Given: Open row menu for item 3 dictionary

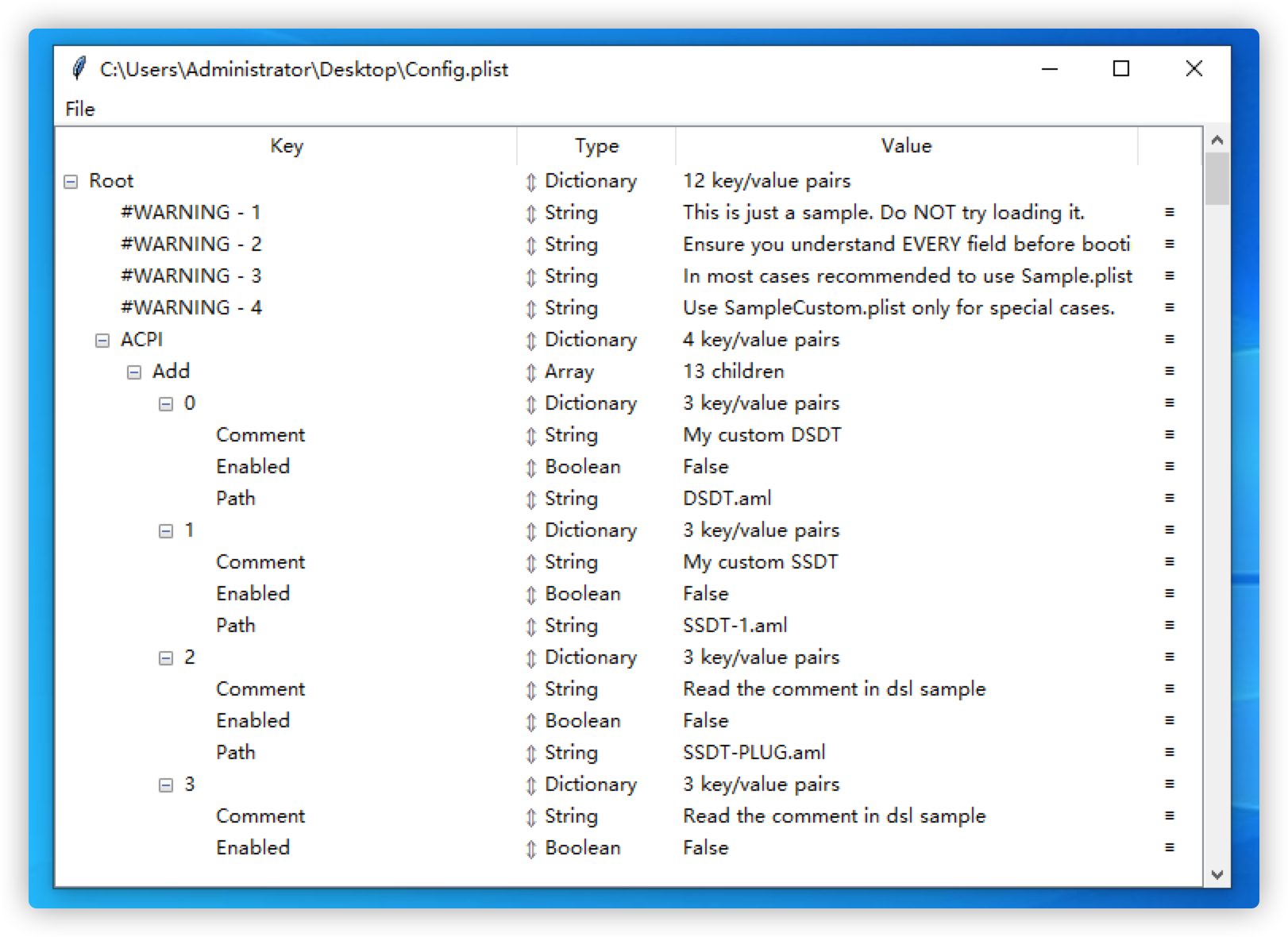Looking at the screenshot, I should point(1170,784).
